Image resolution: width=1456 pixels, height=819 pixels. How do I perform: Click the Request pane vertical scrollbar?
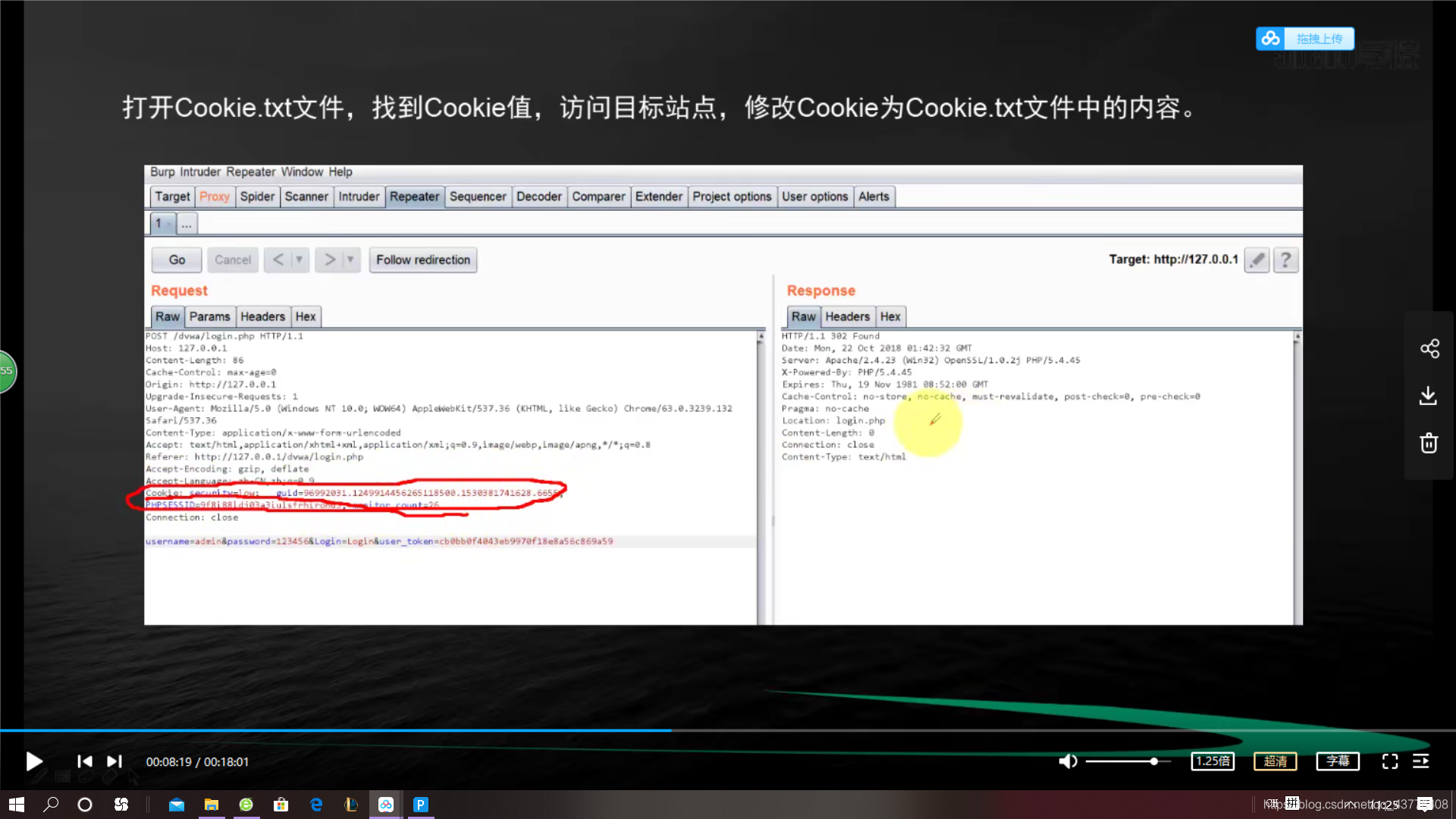pos(761,478)
